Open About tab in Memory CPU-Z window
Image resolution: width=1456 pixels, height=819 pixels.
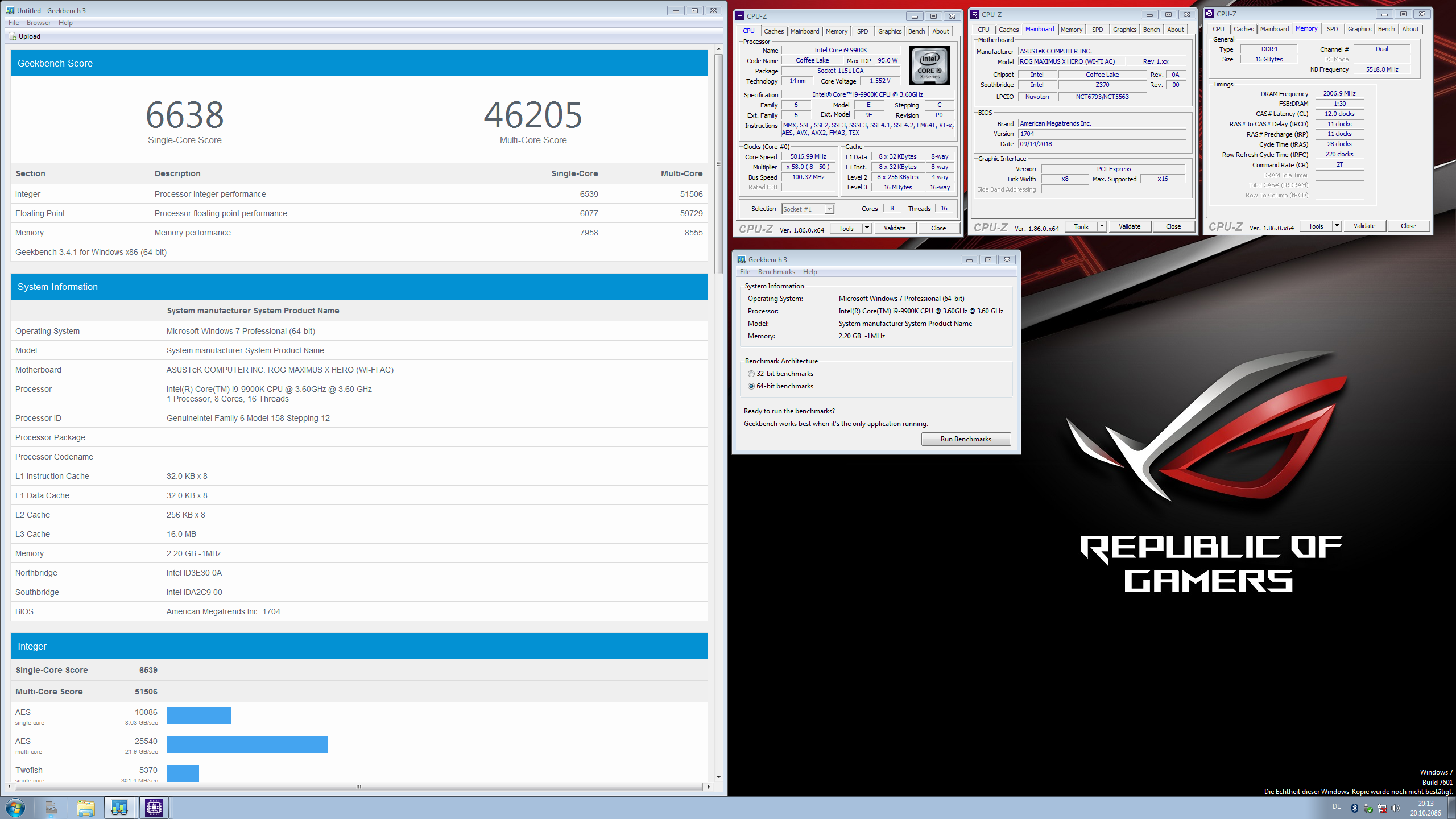(x=1410, y=29)
